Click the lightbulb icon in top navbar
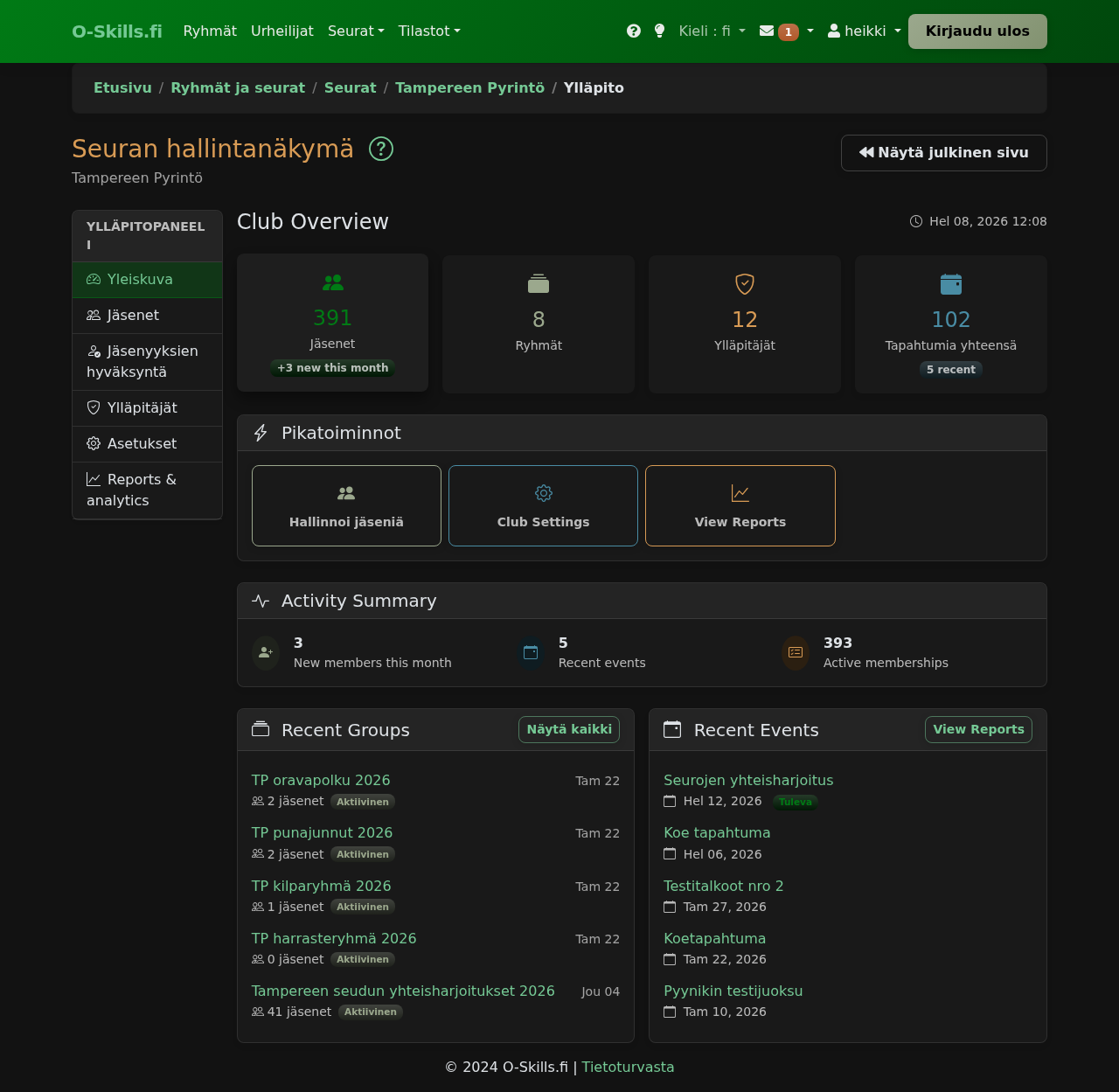 (x=658, y=31)
